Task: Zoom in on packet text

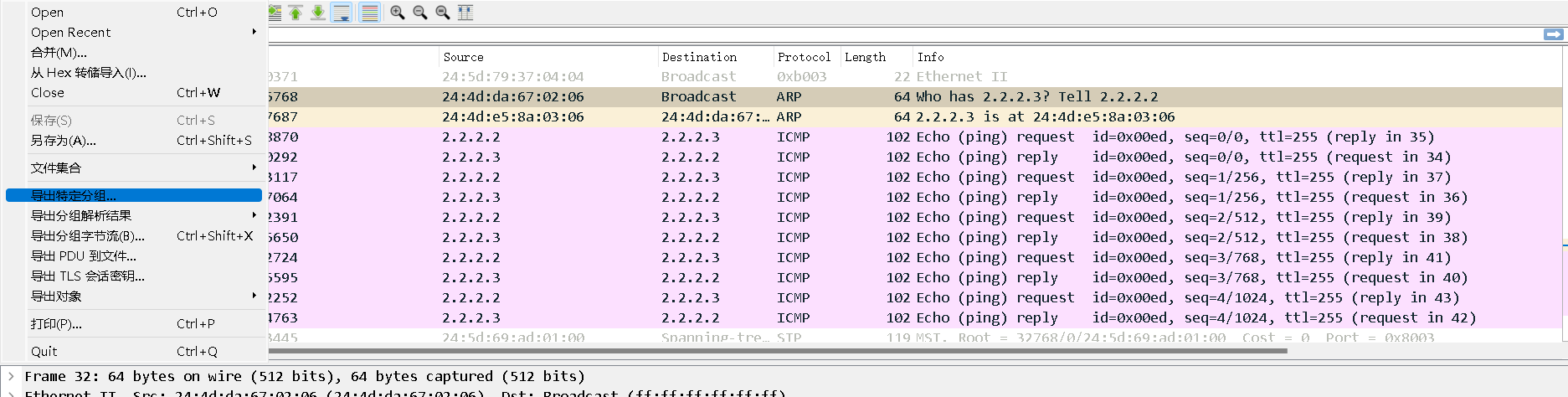Action: click(398, 13)
